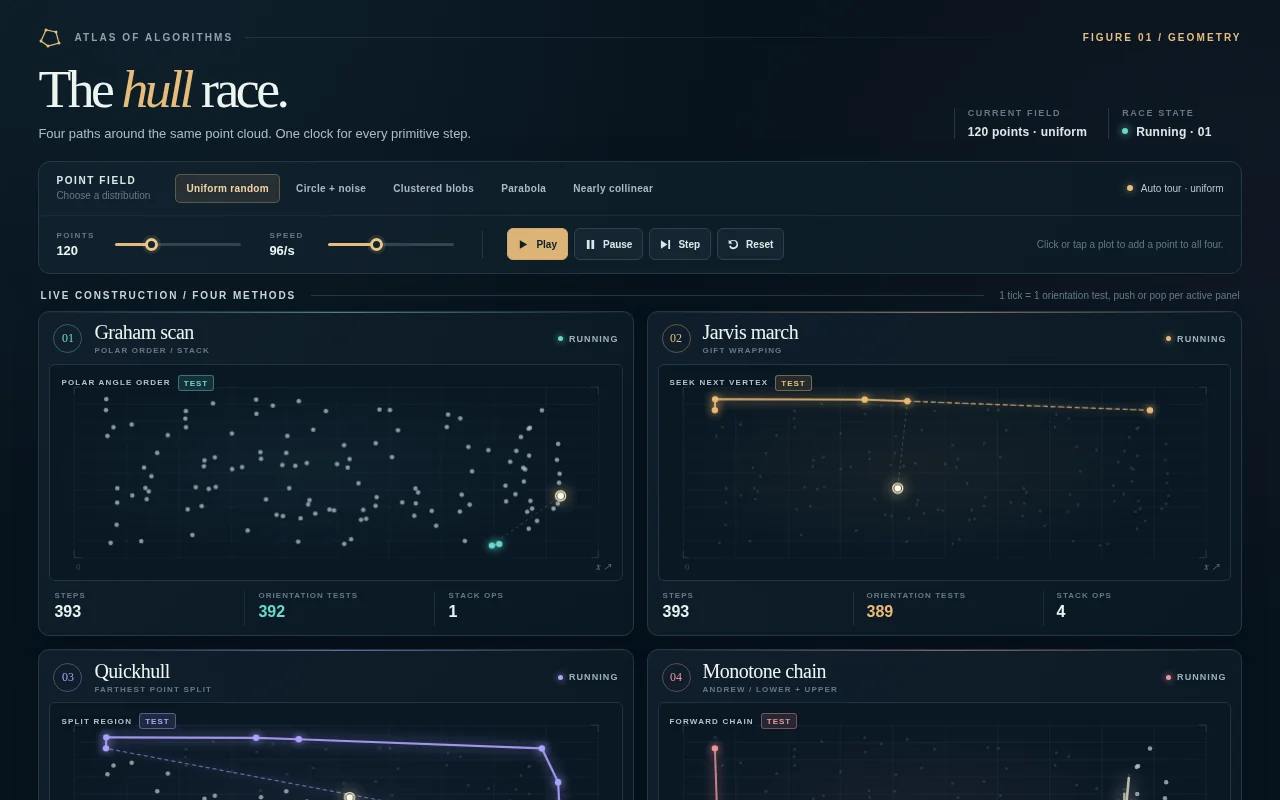Start the race with Play

click(x=537, y=244)
